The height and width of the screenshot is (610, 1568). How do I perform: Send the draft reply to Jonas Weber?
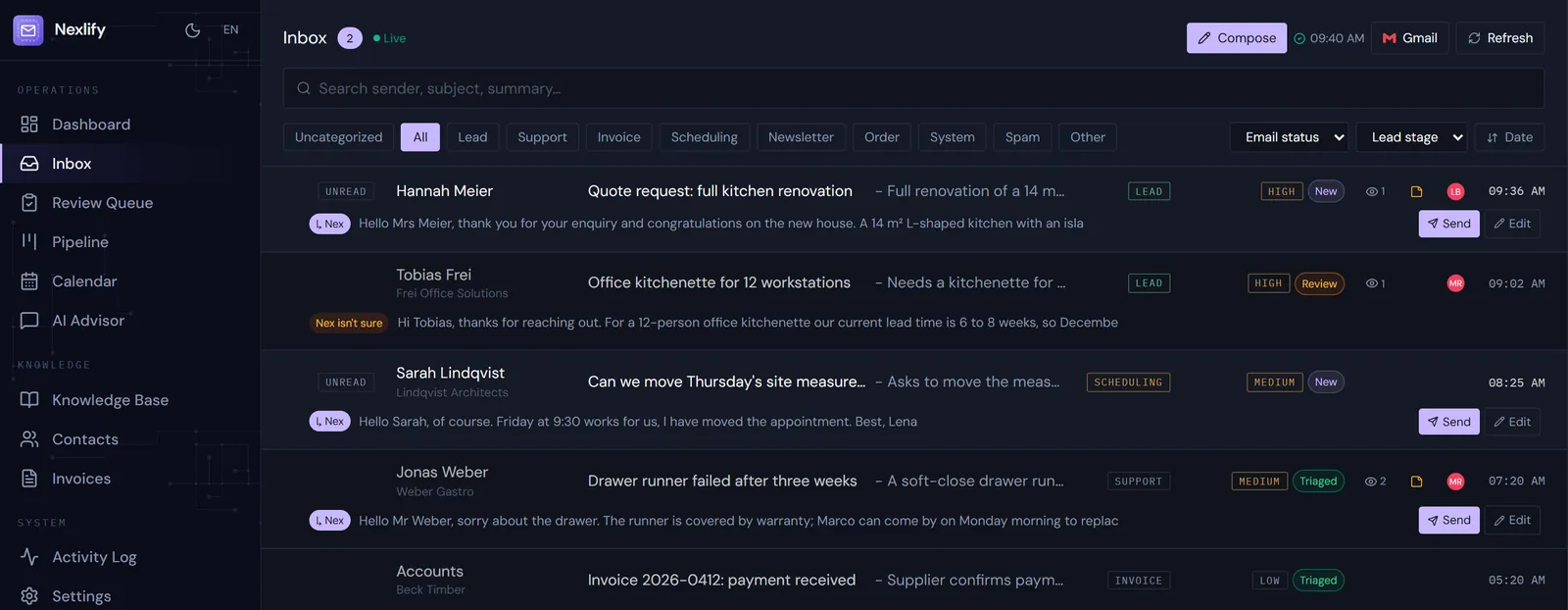[x=1448, y=520]
